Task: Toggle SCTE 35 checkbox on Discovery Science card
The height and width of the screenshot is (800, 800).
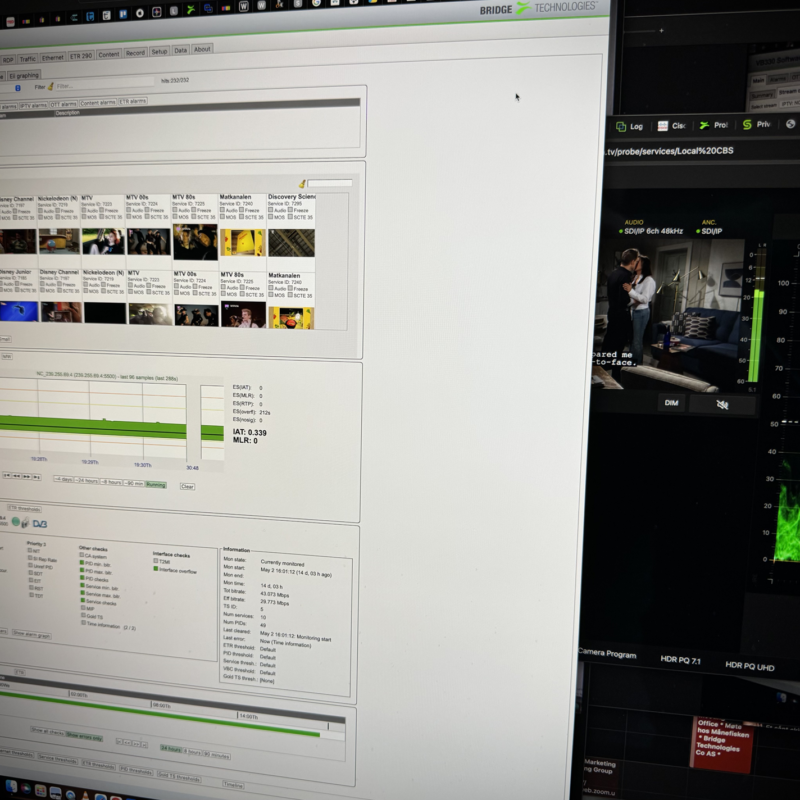Action: coord(290,216)
